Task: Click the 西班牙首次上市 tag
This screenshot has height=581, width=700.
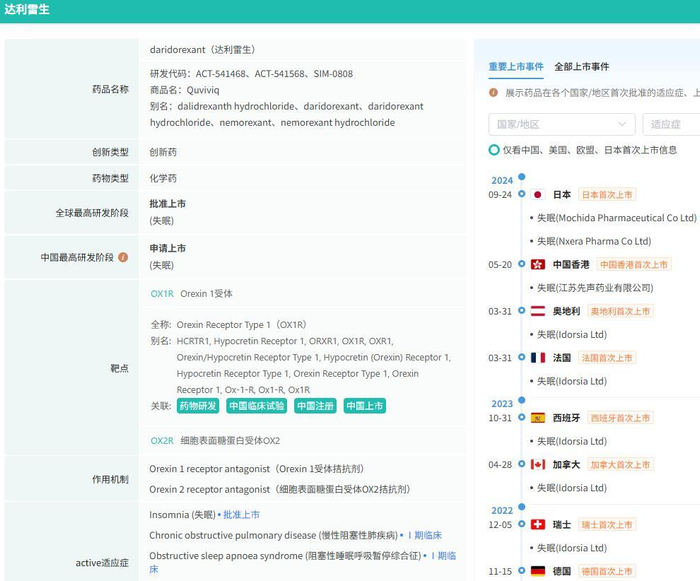Action: [620, 418]
